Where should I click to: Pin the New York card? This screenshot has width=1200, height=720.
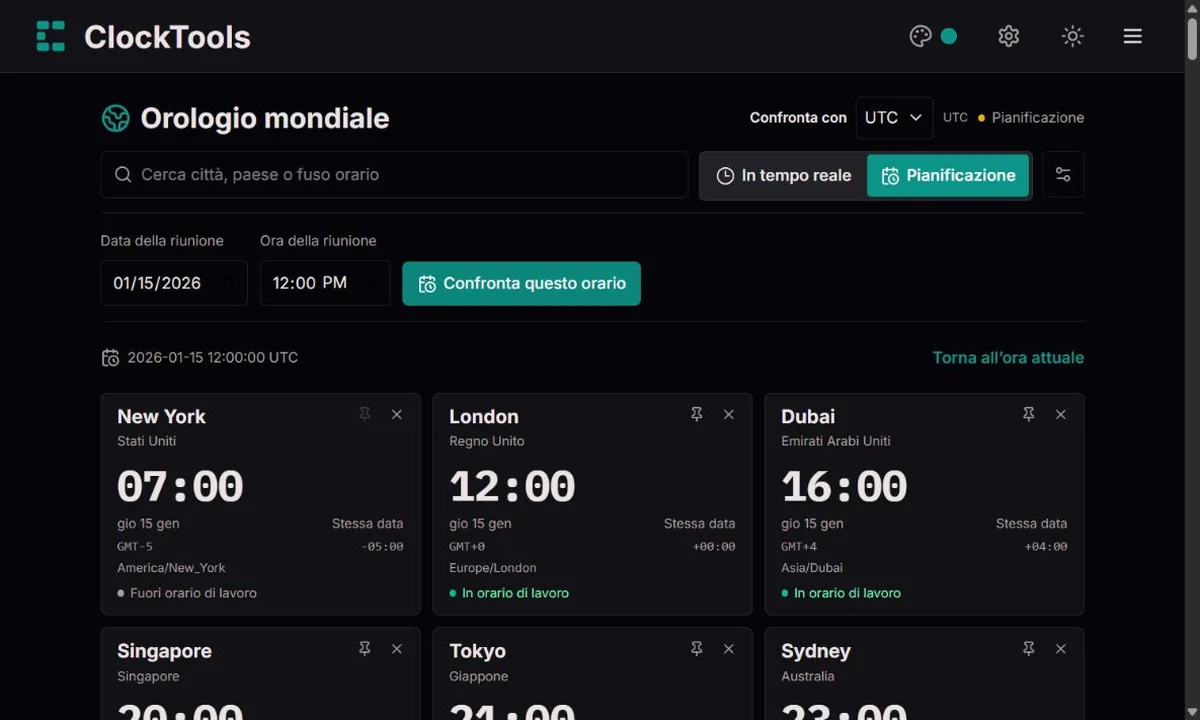pos(365,414)
